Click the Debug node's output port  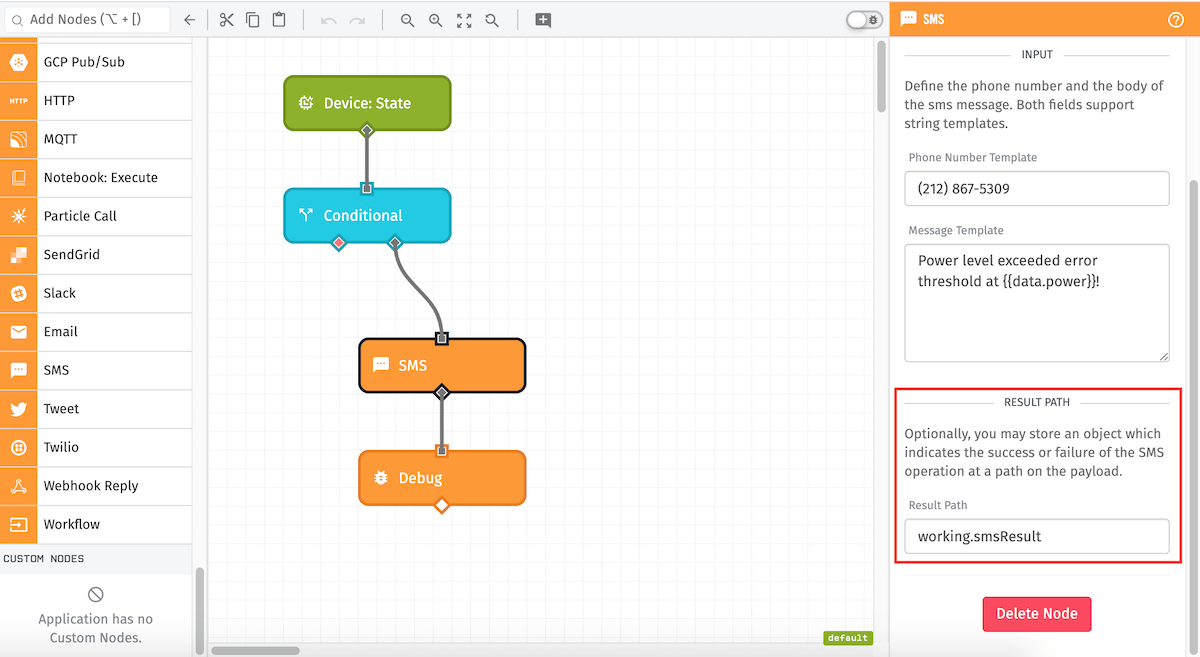click(442, 506)
